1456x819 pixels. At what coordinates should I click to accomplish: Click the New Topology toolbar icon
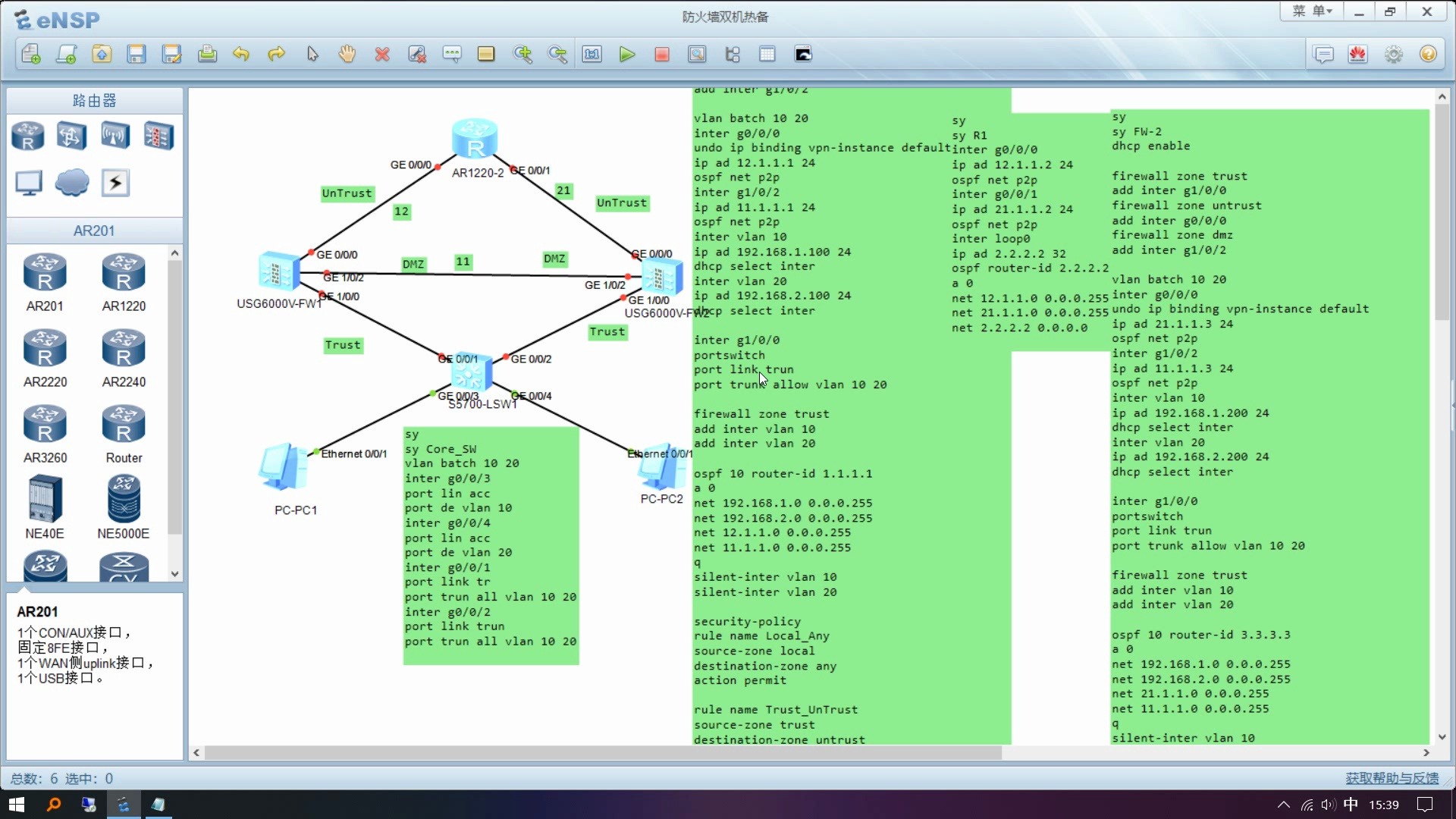(x=31, y=54)
